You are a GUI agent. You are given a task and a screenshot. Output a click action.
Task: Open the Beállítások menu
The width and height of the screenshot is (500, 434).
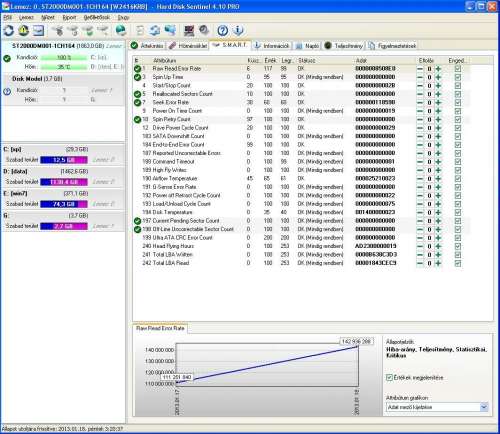point(97,17)
